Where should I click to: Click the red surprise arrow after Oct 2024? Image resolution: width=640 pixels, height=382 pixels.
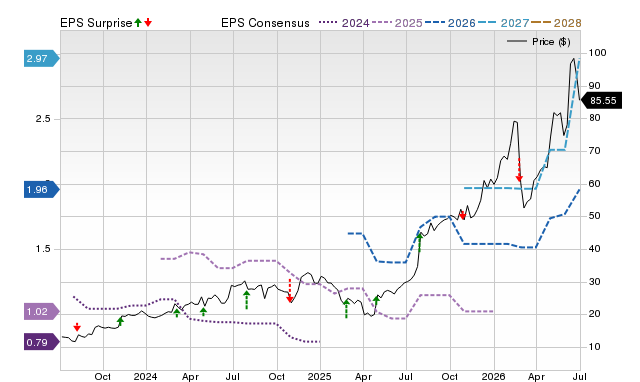click(290, 291)
